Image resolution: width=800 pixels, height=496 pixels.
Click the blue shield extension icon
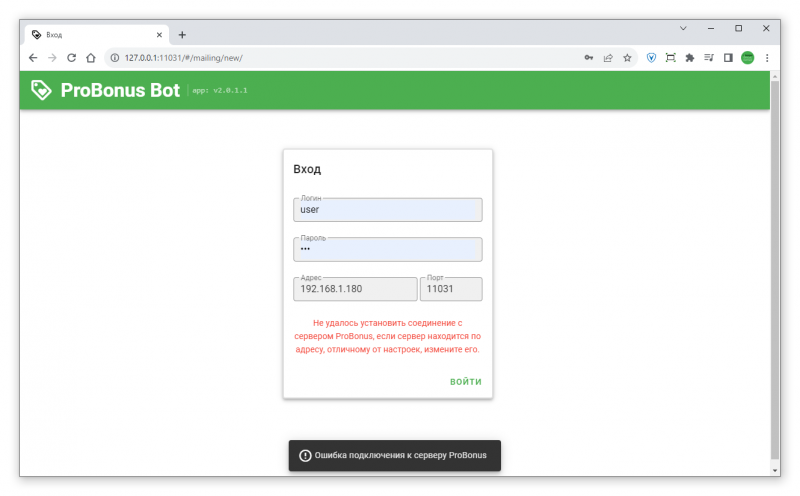[x=652, y=58]
